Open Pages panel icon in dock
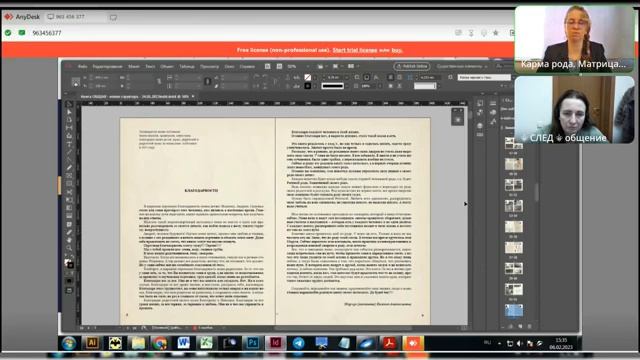Screen dimensions: 640x360 480,103
